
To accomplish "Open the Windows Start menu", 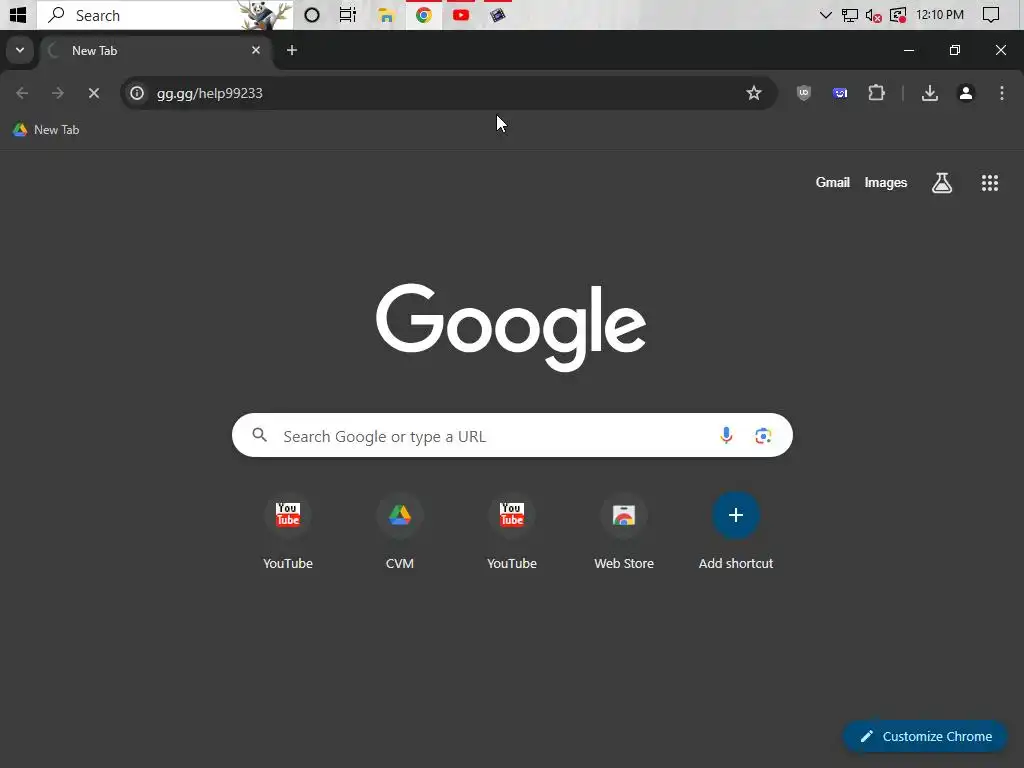I will [x=18, y=14].
